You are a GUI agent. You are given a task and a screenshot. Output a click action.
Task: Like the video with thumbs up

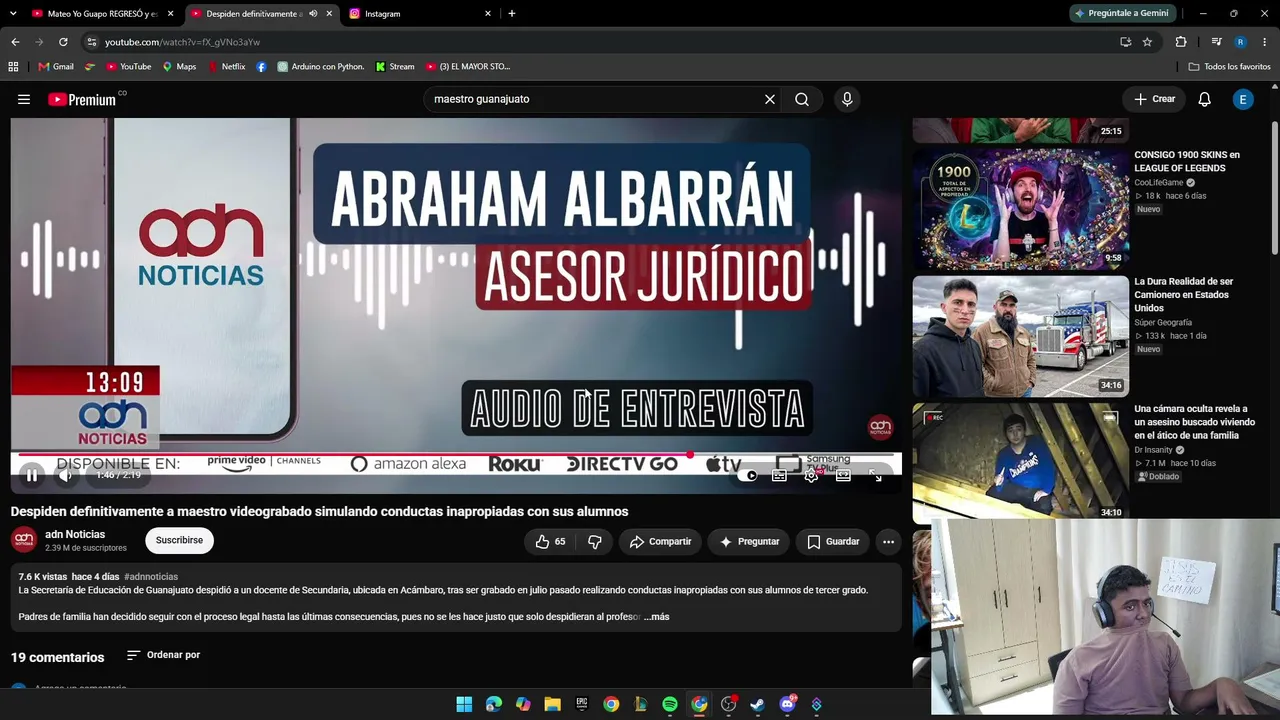pos(551,541)
